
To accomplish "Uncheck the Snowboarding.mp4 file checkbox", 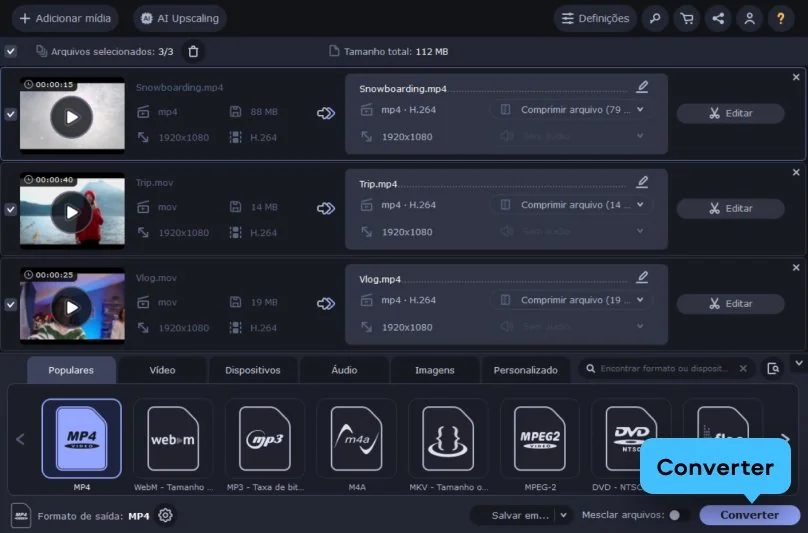I will point(10,114).
